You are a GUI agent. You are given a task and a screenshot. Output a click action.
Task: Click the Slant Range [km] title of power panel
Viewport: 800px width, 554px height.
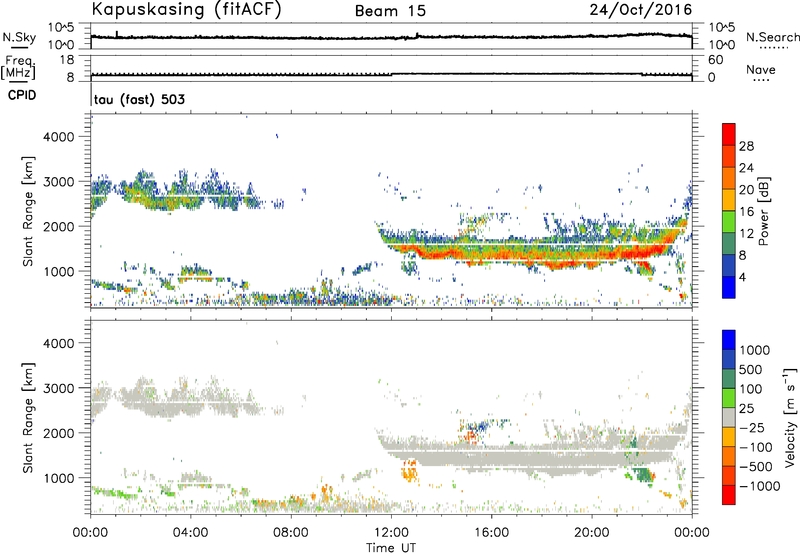coord(28,211)
